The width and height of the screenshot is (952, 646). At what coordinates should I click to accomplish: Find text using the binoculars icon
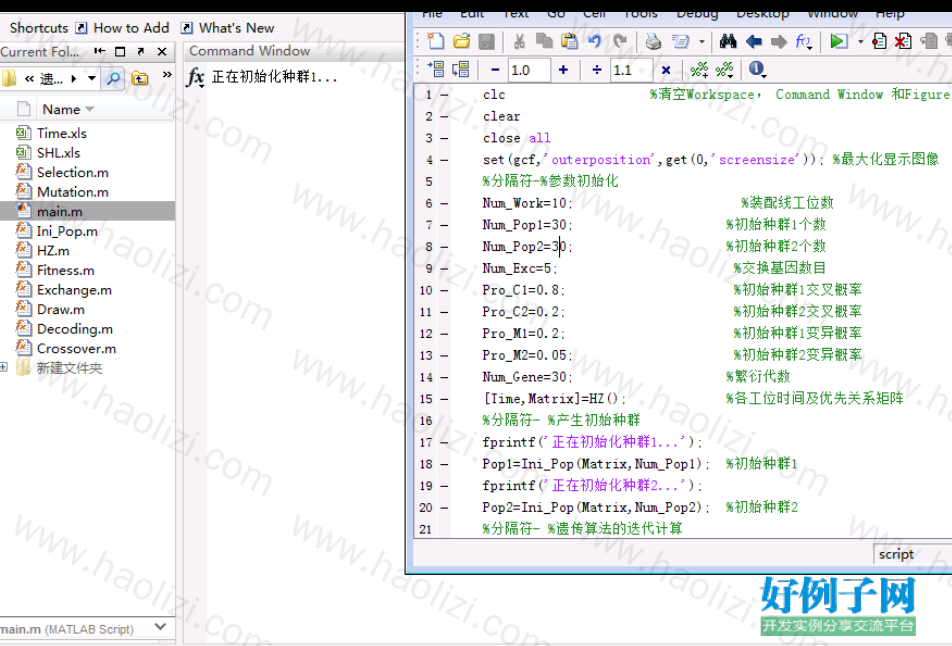click(728, 41)
